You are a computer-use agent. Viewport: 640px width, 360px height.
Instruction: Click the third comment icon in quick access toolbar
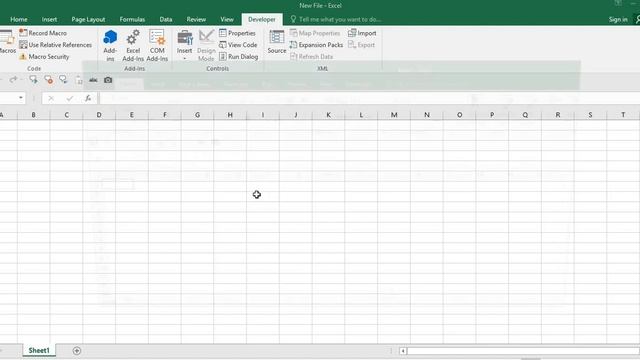63,80
